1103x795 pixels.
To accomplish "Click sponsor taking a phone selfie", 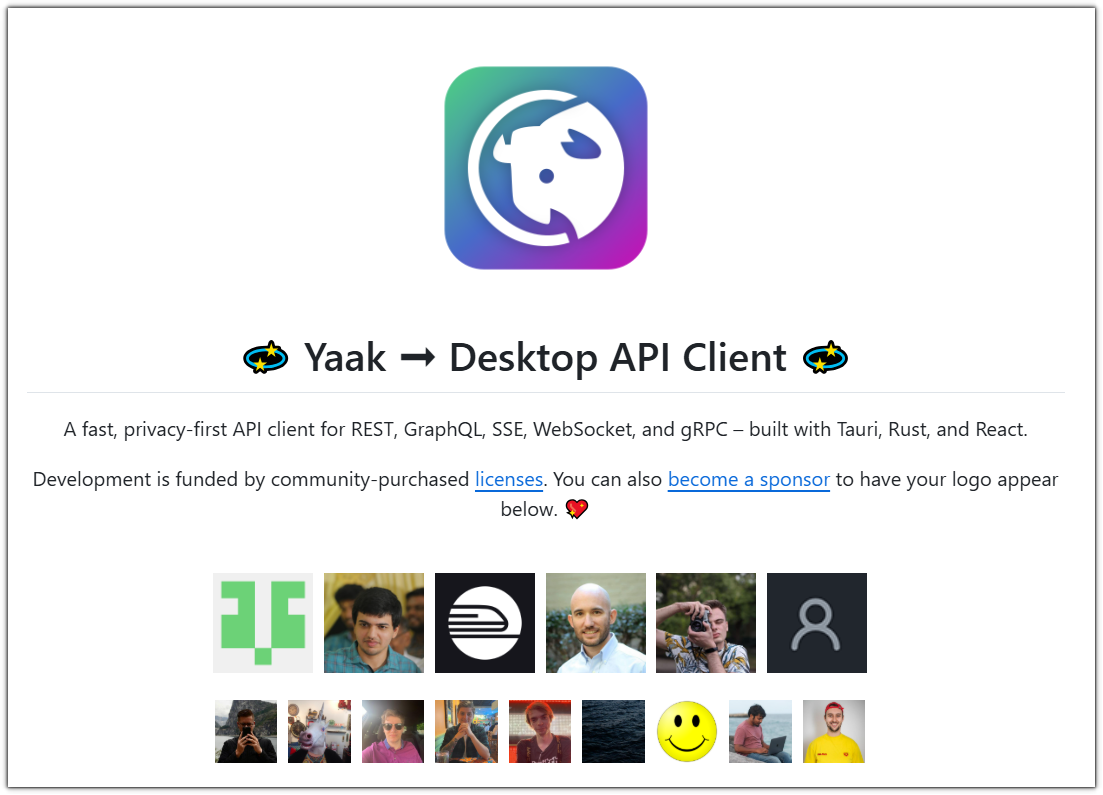I will (246, 732).
